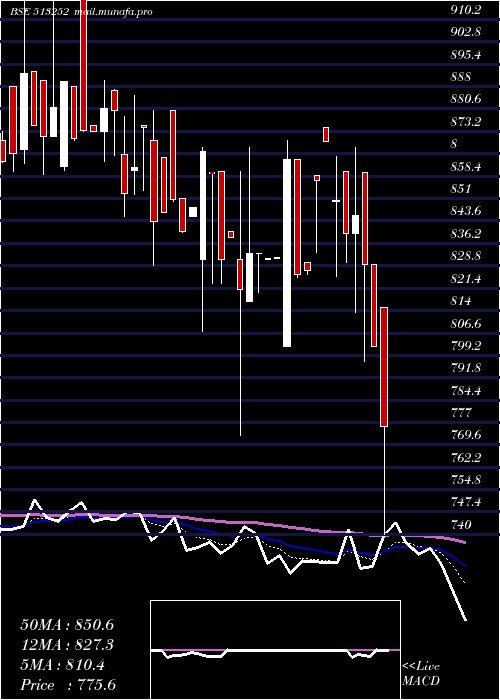The width and height of the screenshot is (500, 700).
Task: Click the 5MA : 810.4 readout
Action: (x=62, y=665)
